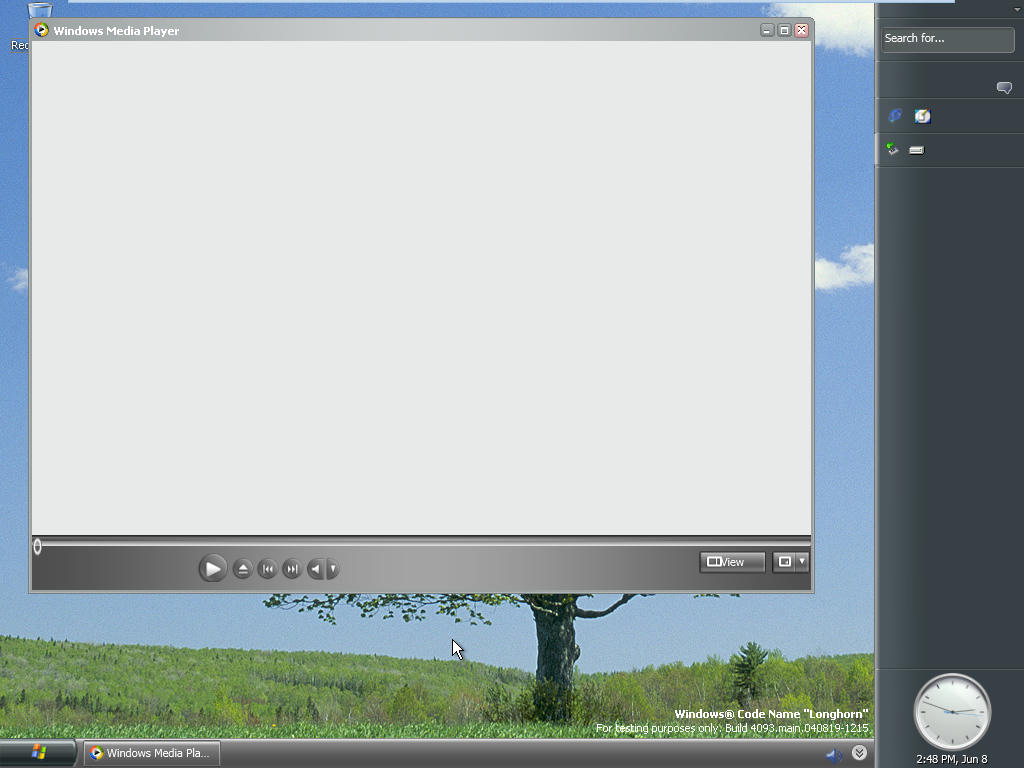
Task: Click the analog clock in the sidebar
Action: tap(952, 712)
